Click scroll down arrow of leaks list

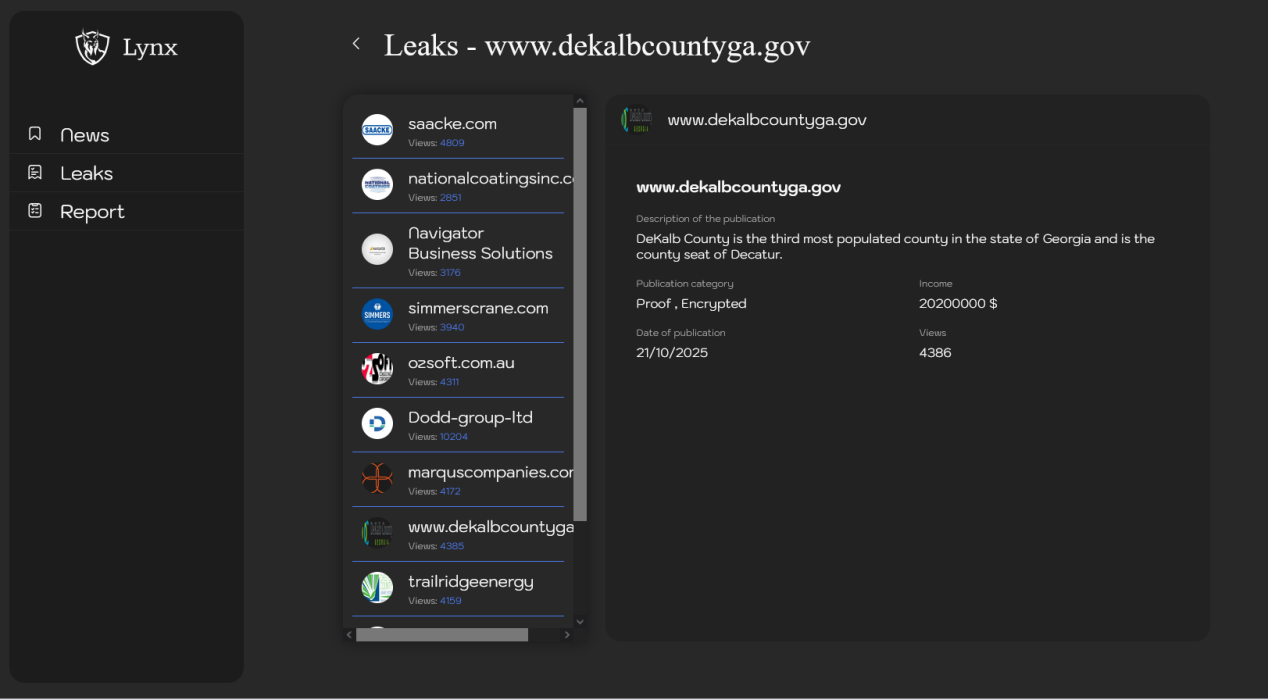[x=580, y=621]
